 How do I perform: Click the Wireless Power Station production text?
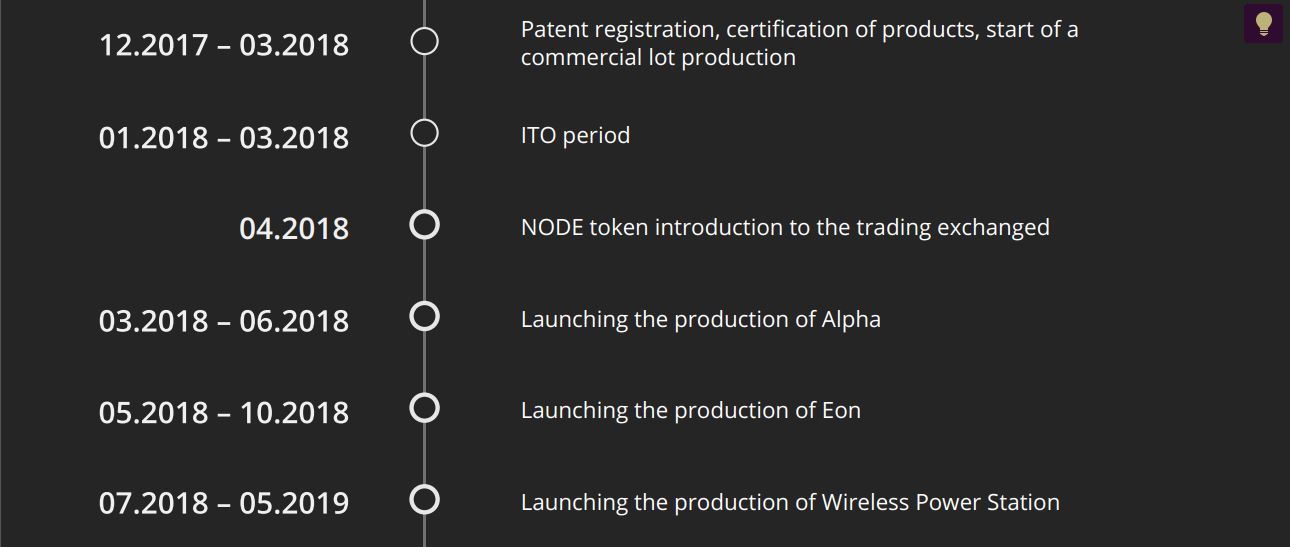coord(790,503)
